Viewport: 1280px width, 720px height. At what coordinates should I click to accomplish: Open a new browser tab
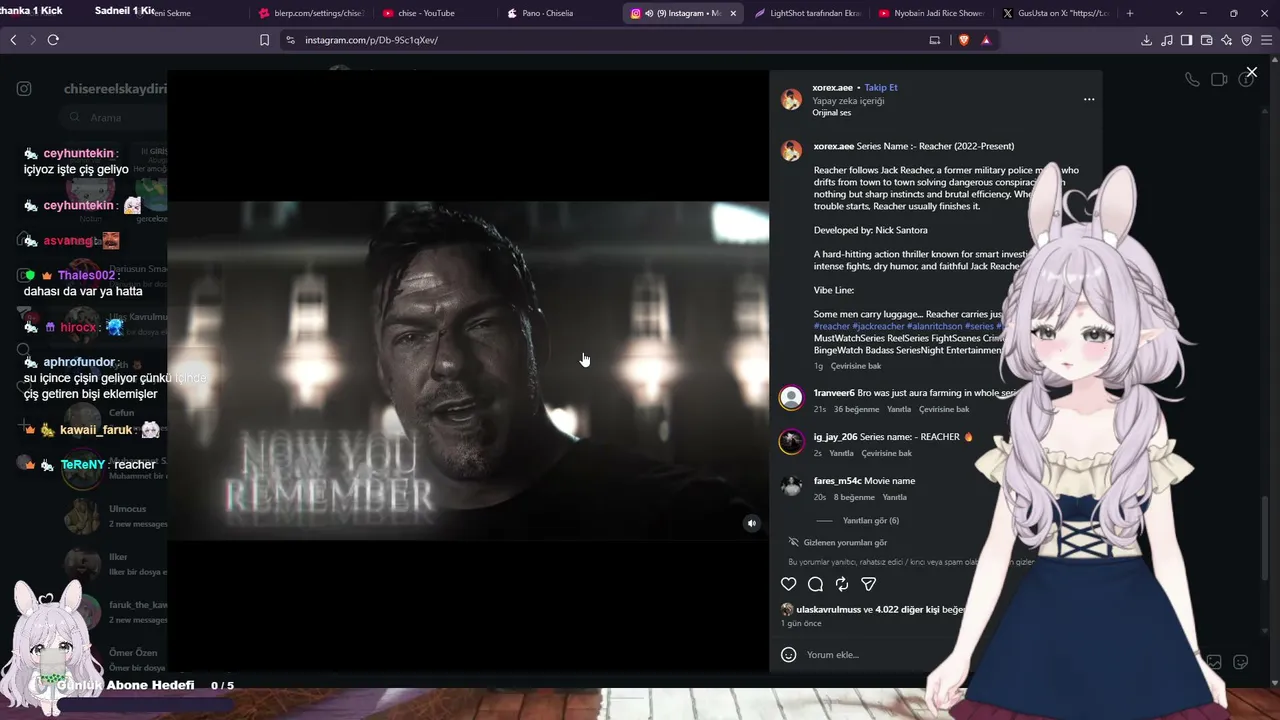1130,13
